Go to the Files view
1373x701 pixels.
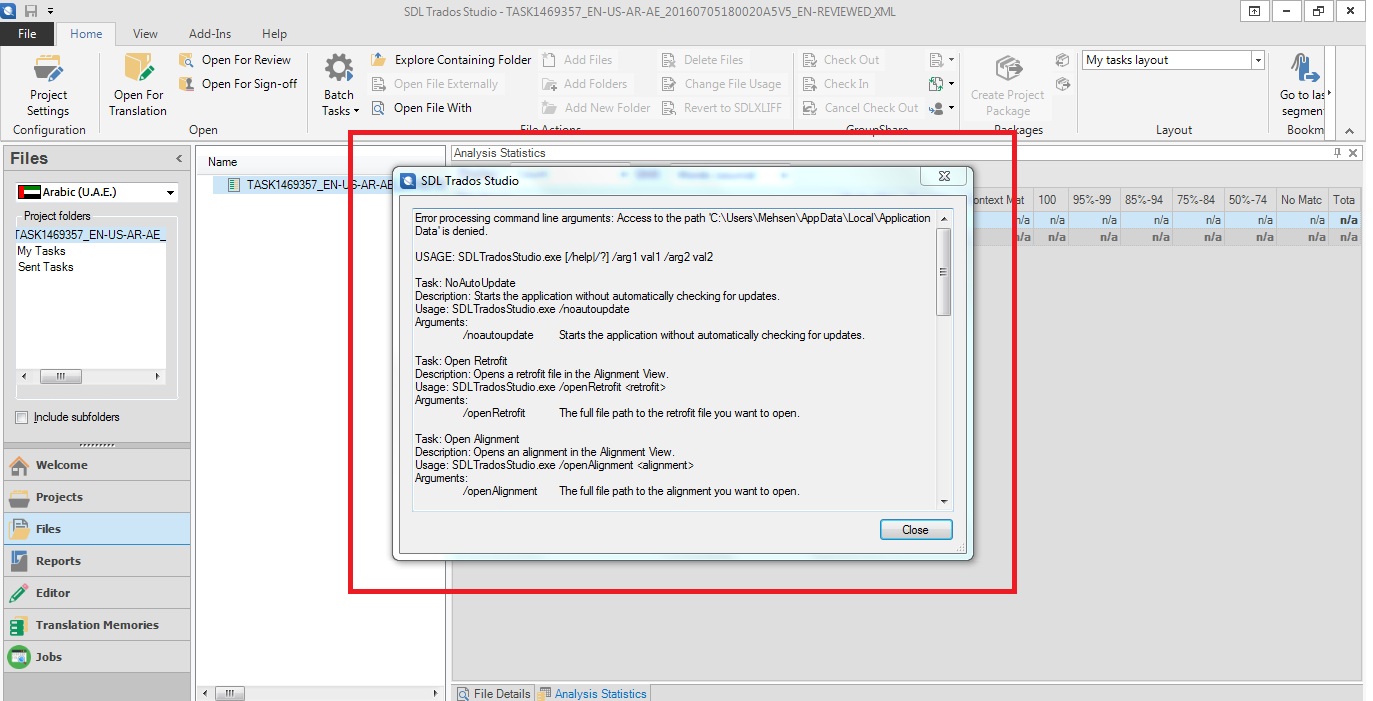97,529
